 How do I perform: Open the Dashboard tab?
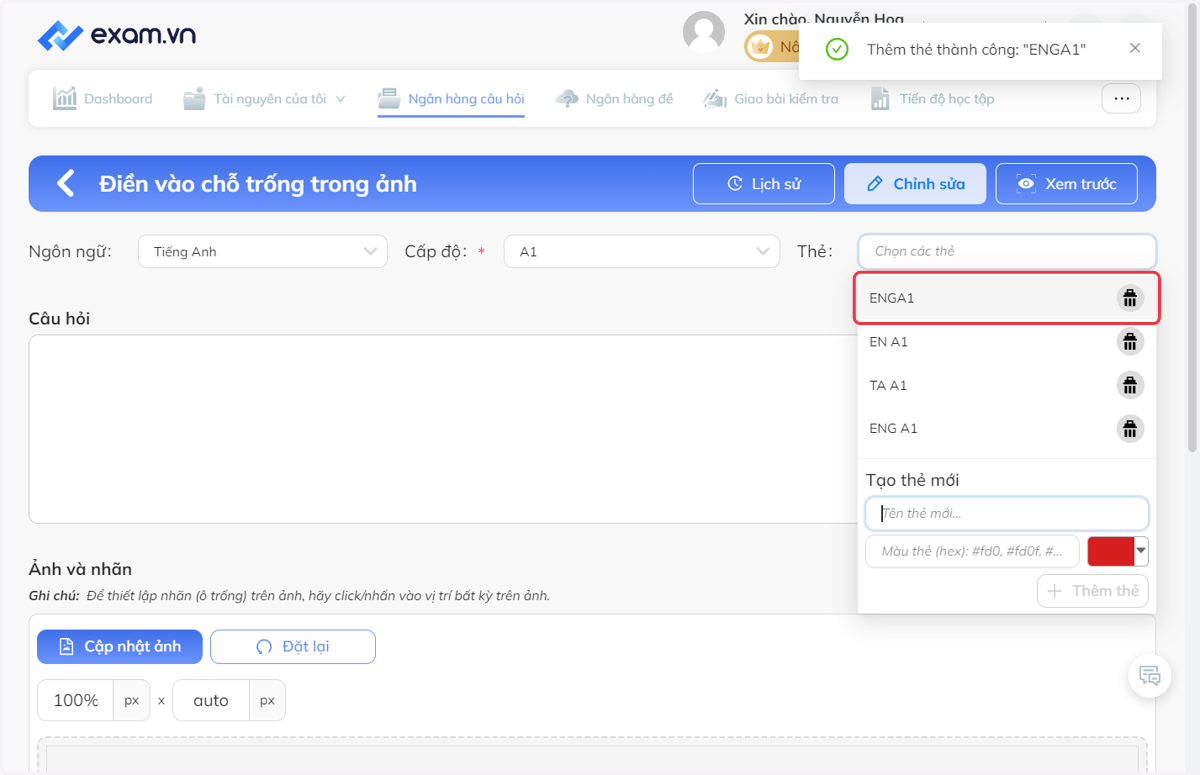click(x=103, y=98)
